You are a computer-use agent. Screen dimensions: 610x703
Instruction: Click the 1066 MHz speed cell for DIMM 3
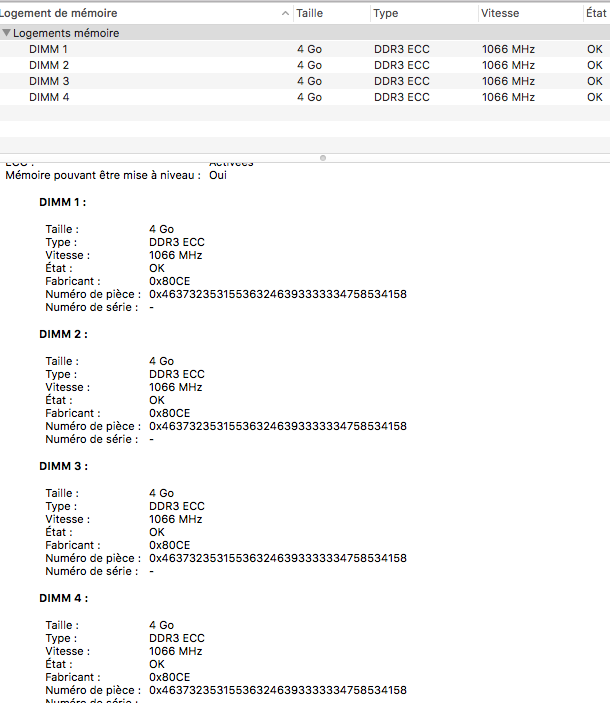point(508,81)
